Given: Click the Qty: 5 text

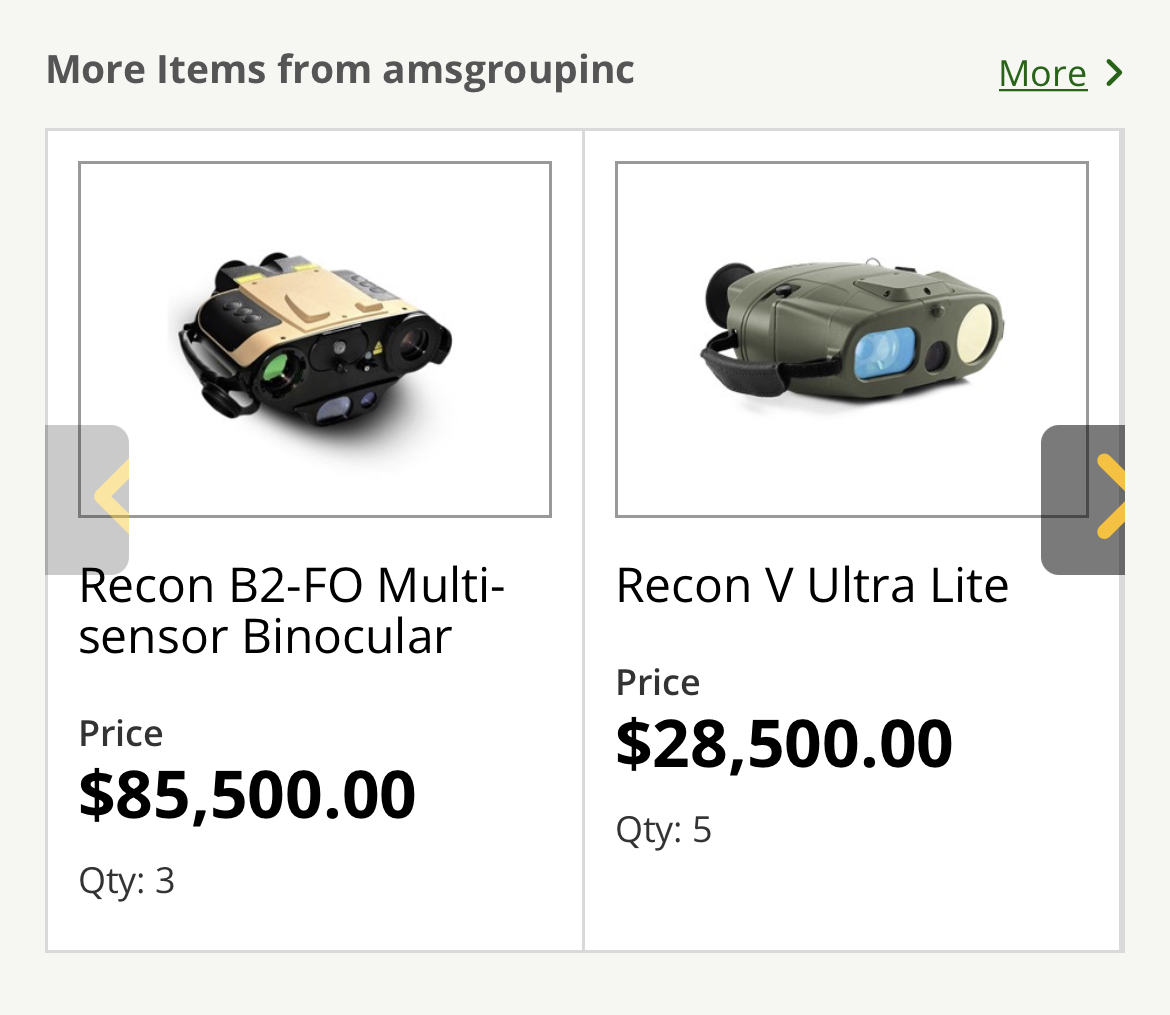Looking at the screenshot, I should click(664, 830).
